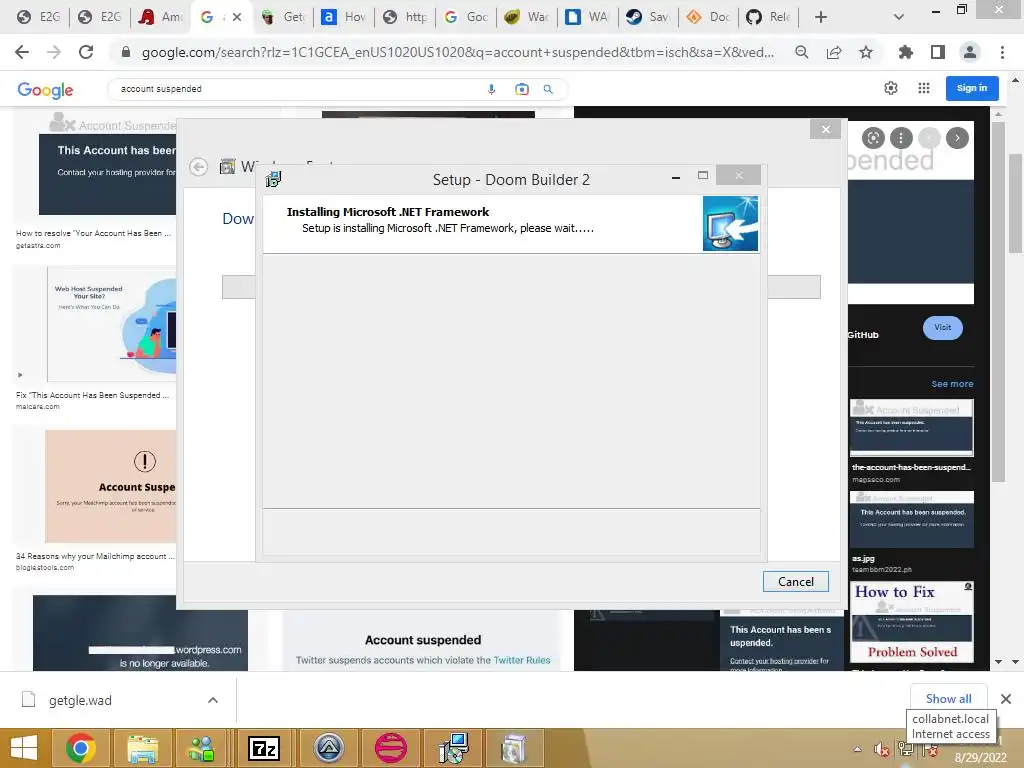The width and height of the screenshot is (1024, 768).
Task: Click the Chrome back navigation arrow
Action: (22, 52)
